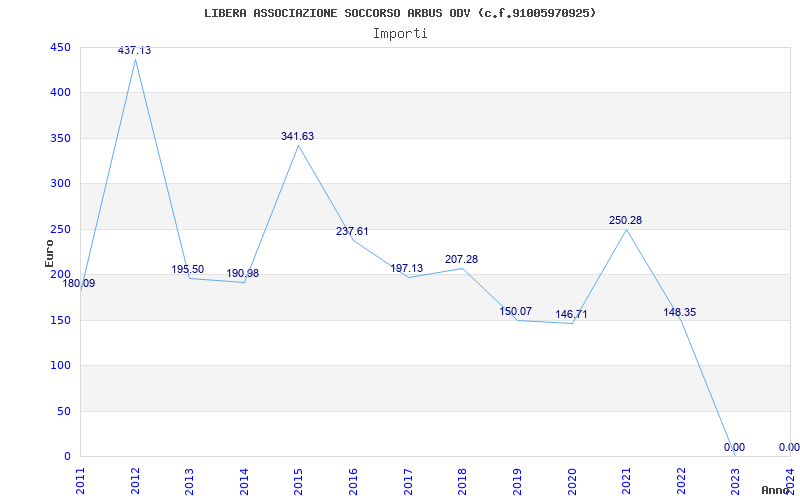Select the 2021 x-axis year label
Image resolution: width=800 pixels, height=500 pixels.
[627, 479]
